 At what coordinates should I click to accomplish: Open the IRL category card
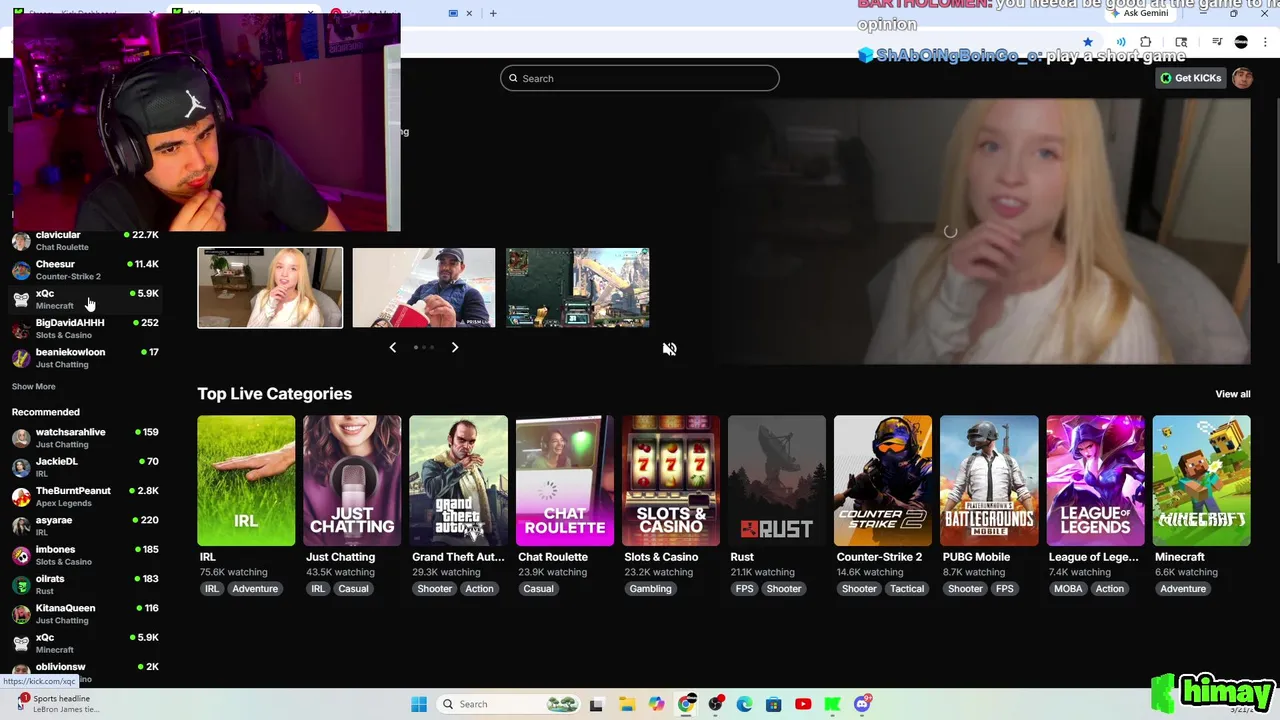246,481
